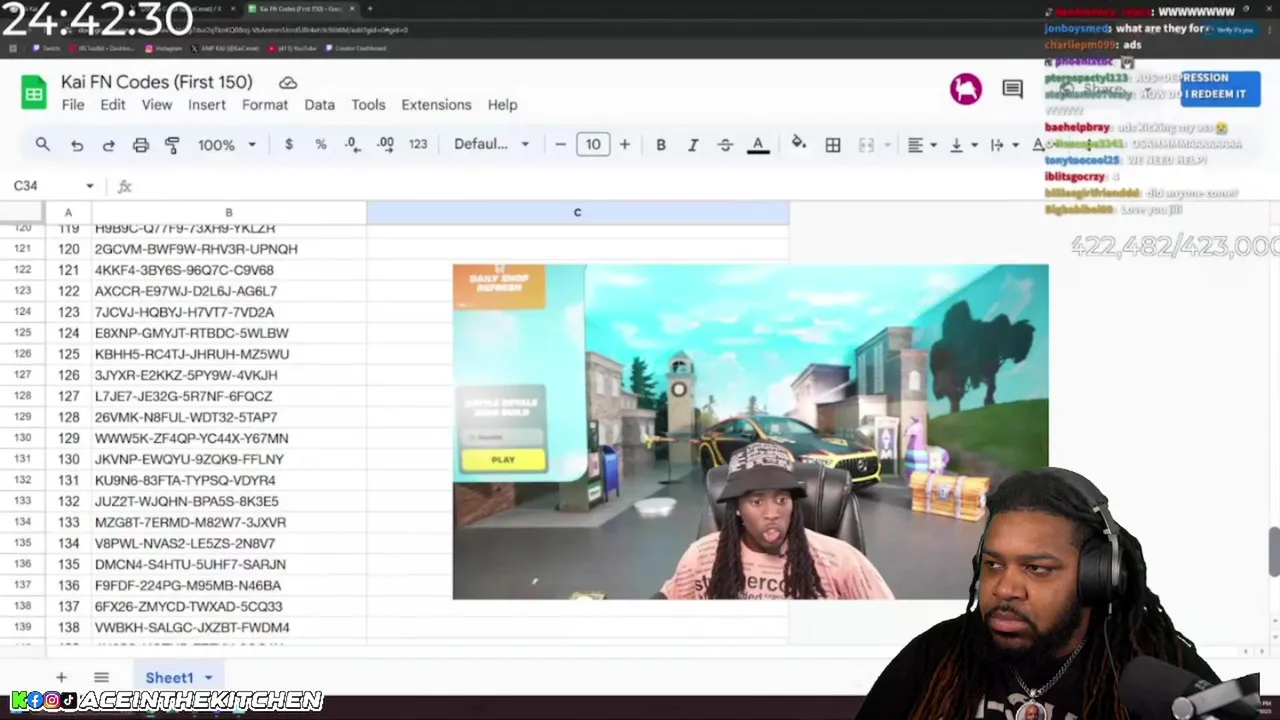Select column B header

point(229,212)
